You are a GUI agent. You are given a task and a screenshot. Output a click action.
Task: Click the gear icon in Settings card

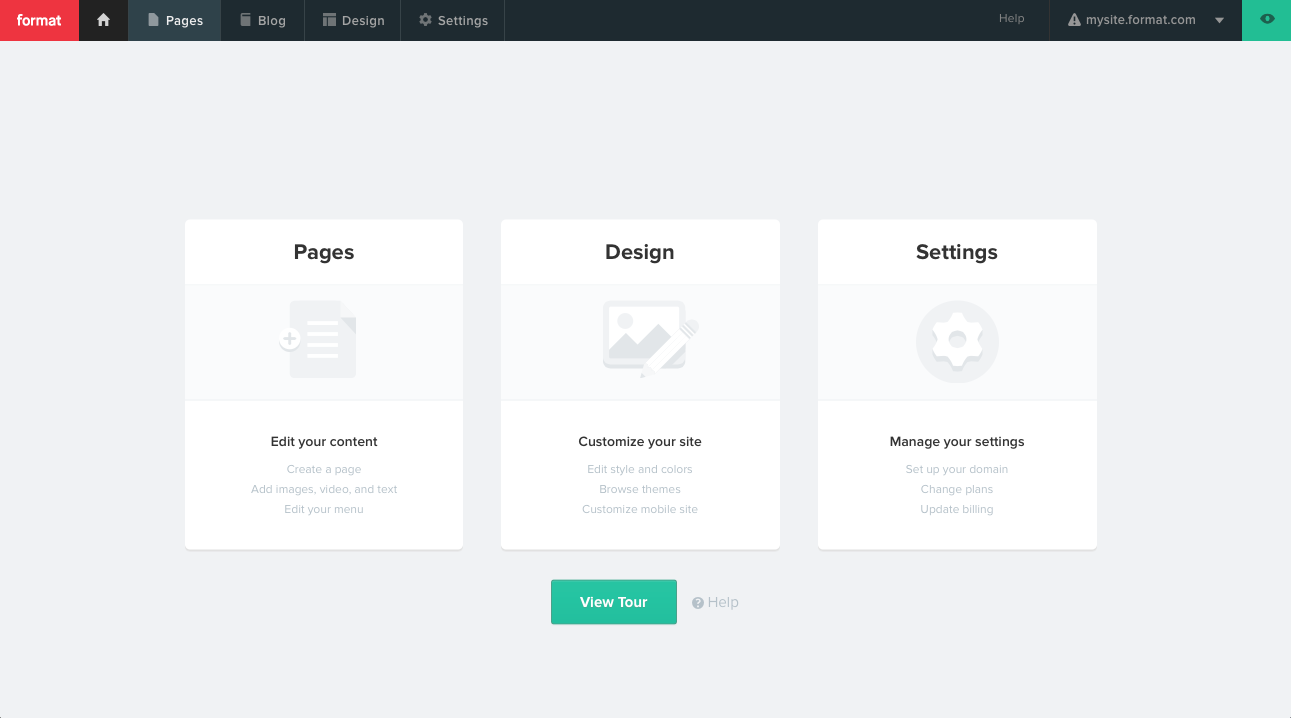957,342
